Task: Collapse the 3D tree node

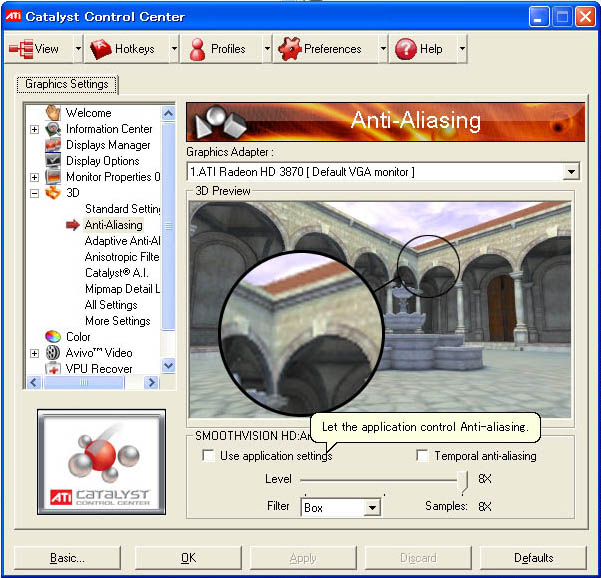Action: 34,193
